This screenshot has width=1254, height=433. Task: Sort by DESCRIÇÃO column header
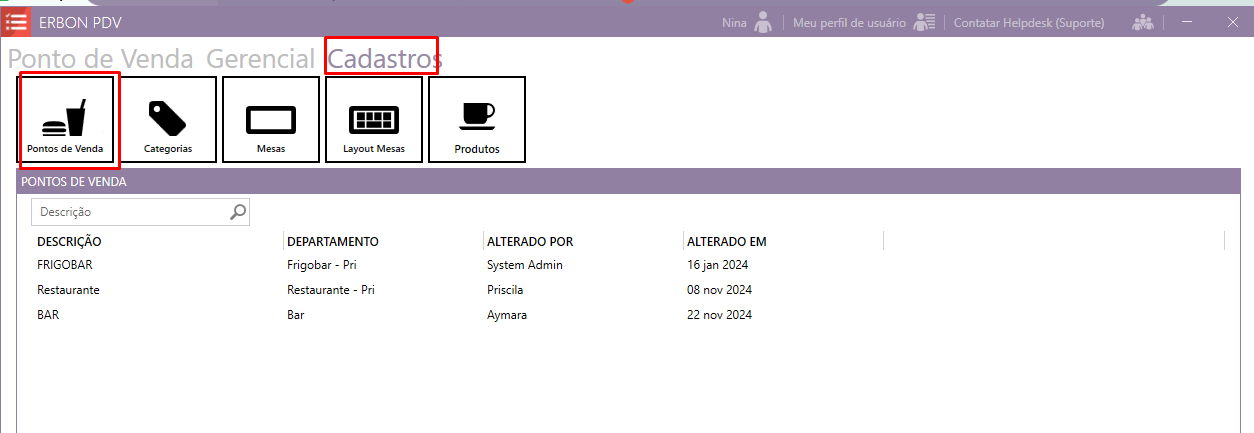click(69, 241)
